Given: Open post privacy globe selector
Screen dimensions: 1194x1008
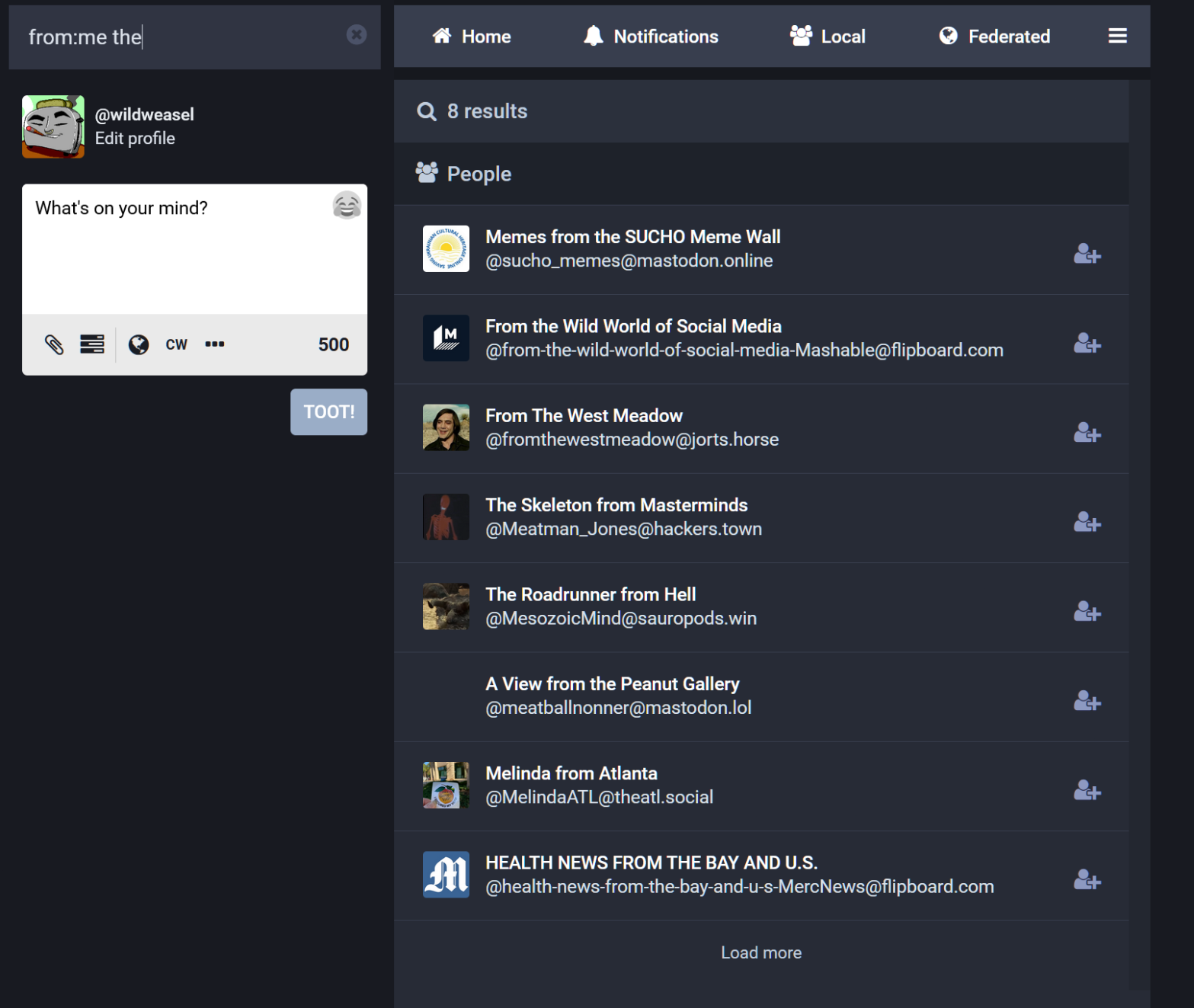Looking at the screenshot, I should click(x=139, y=344).
